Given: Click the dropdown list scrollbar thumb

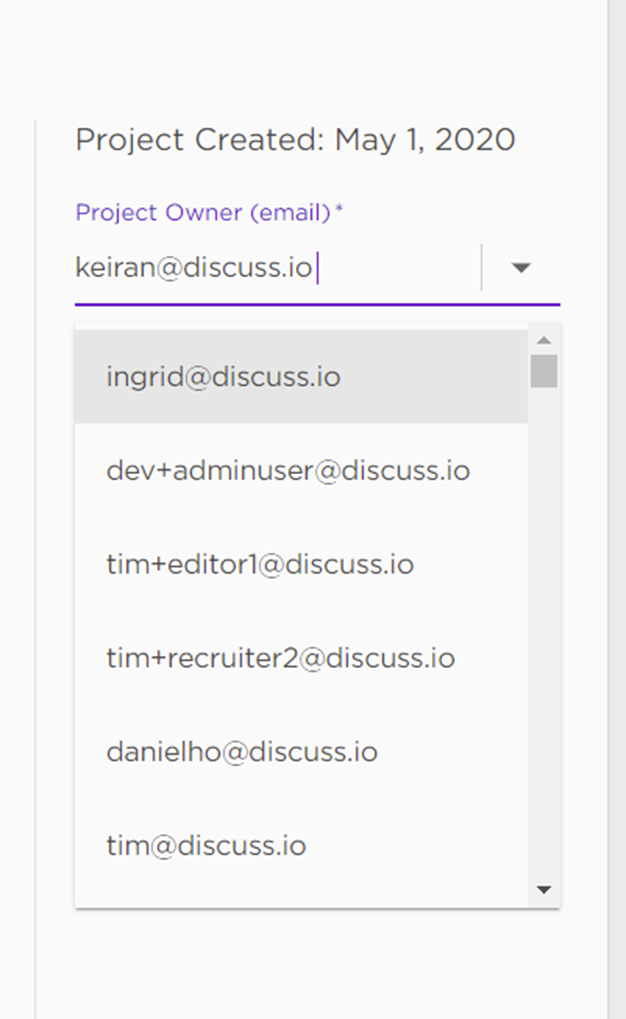Looking at the screenshot, I should [544, 371].
